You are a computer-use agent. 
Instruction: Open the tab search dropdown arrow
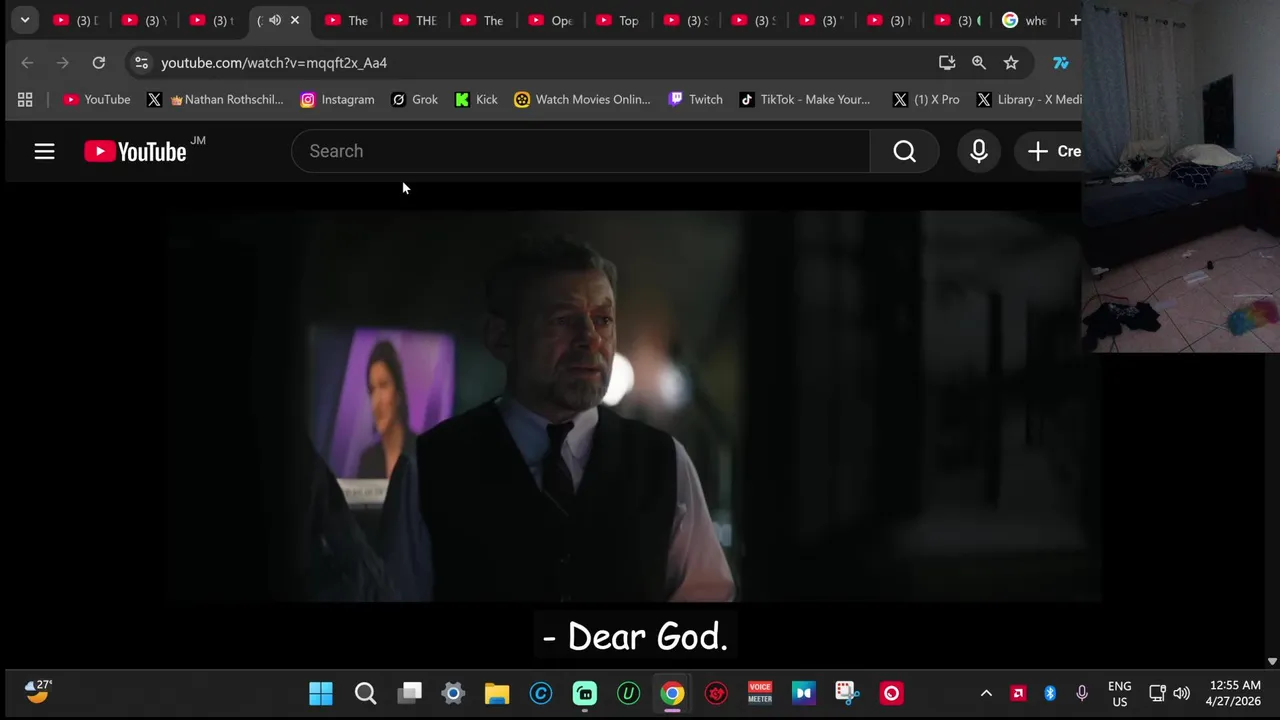coord(25,20)
